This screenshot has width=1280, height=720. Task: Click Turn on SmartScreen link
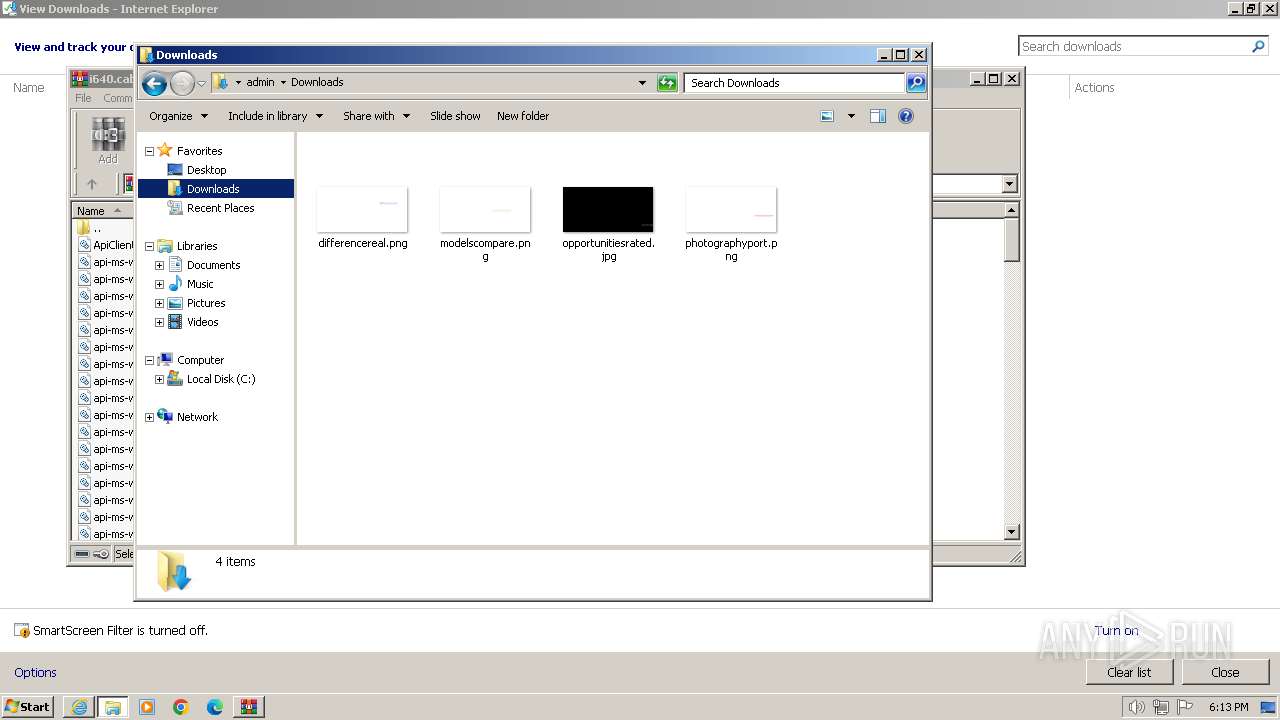pos(1116,631)
